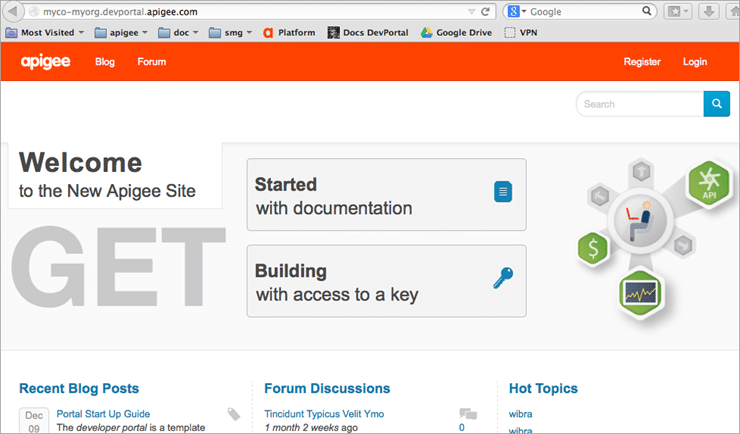740x434 pixels.
Task: Click the green API hexagon icon
Action: [709, 183]
